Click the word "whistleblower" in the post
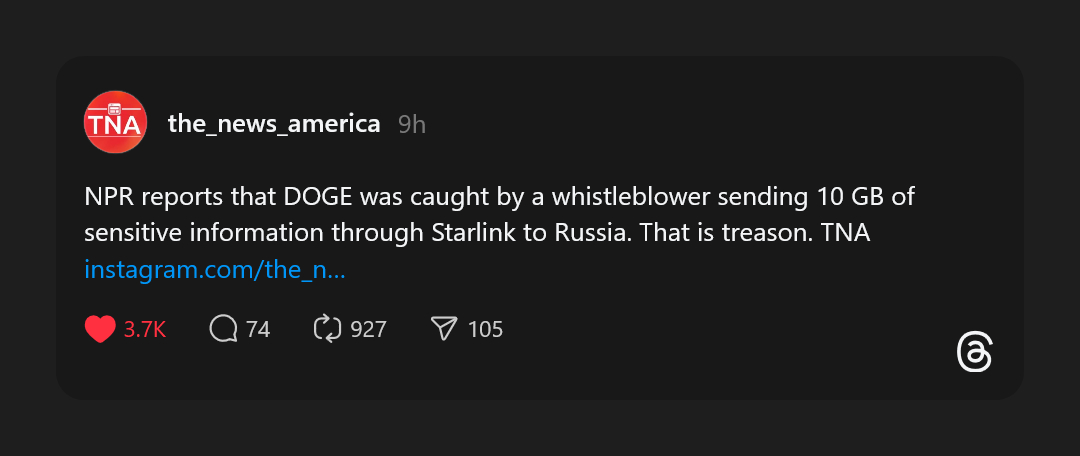The image size is (1080, 456). tap(656, 197)
